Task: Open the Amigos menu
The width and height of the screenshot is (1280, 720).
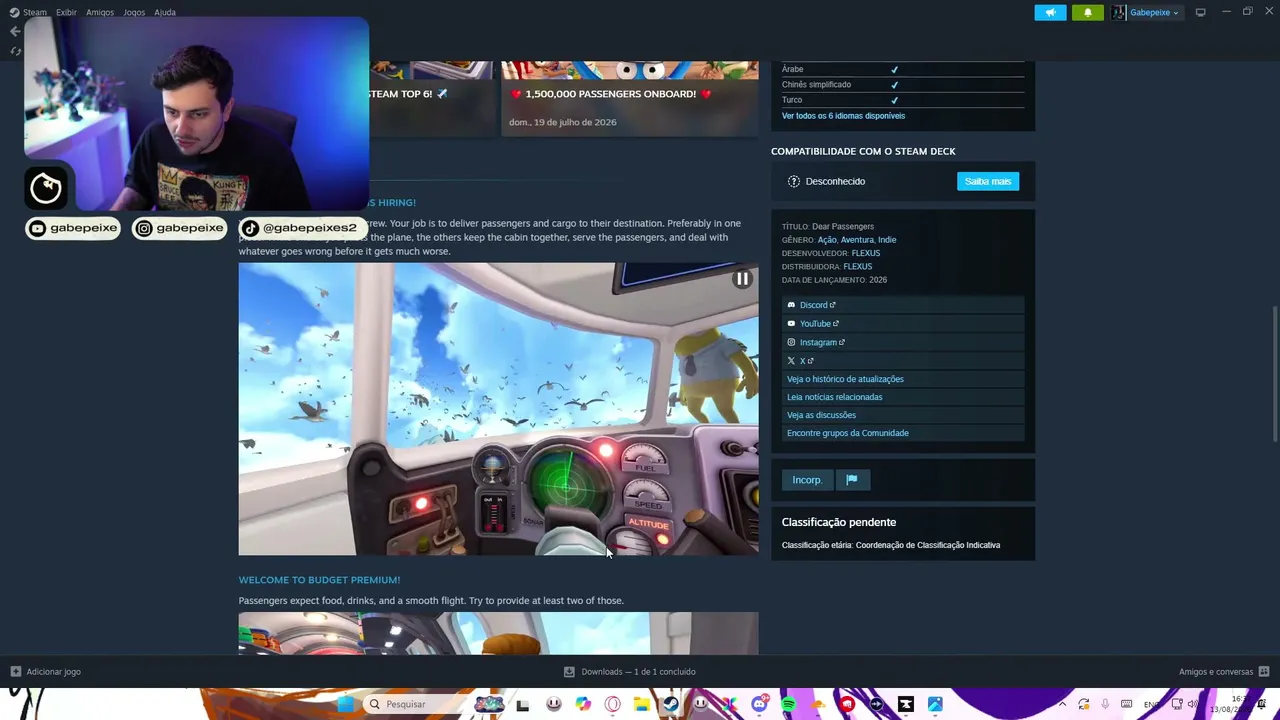Action: pyautogui.click(x=100, y=12)
